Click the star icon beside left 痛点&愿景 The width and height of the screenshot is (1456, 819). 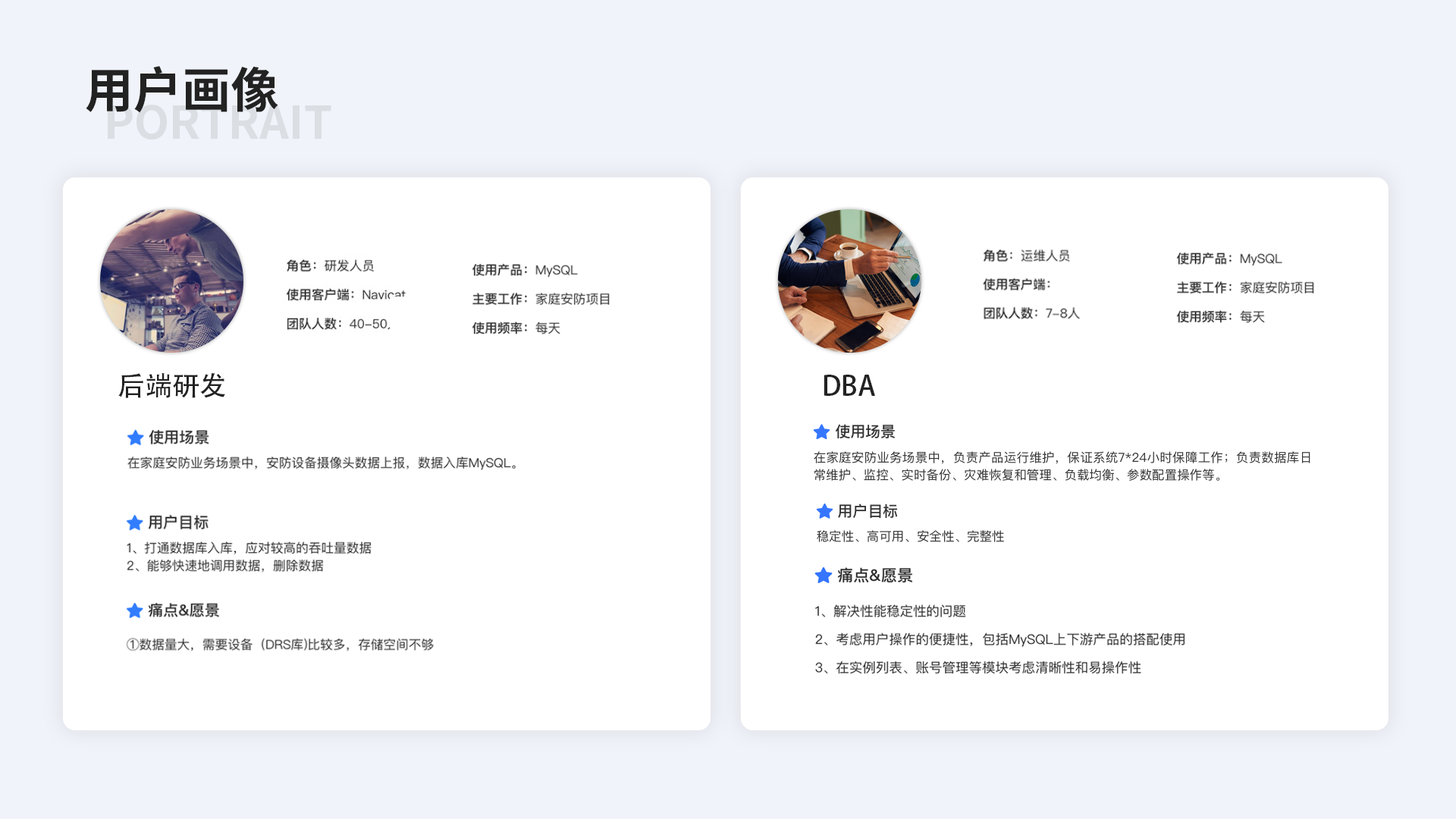(134, 610)
